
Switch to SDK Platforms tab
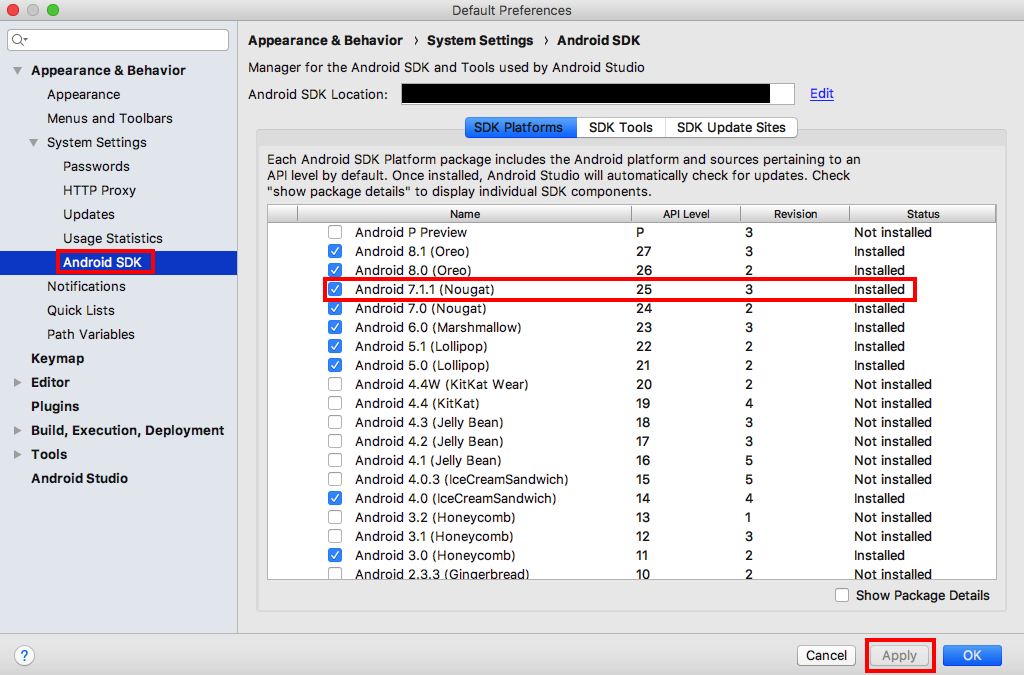[x=520, y=127]
